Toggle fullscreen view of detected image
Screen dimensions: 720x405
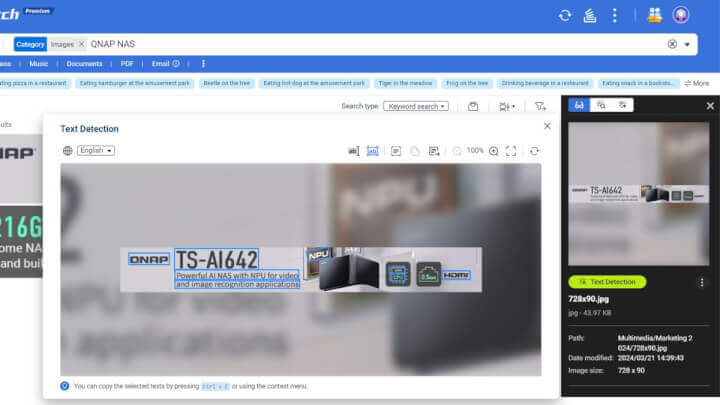(x=511, y=151)
